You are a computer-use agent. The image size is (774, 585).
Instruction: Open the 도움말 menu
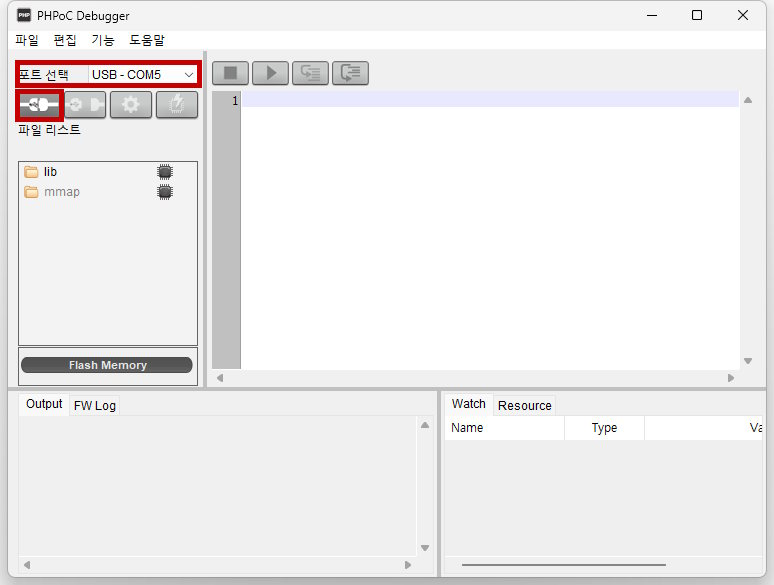(x=147, y=40)
